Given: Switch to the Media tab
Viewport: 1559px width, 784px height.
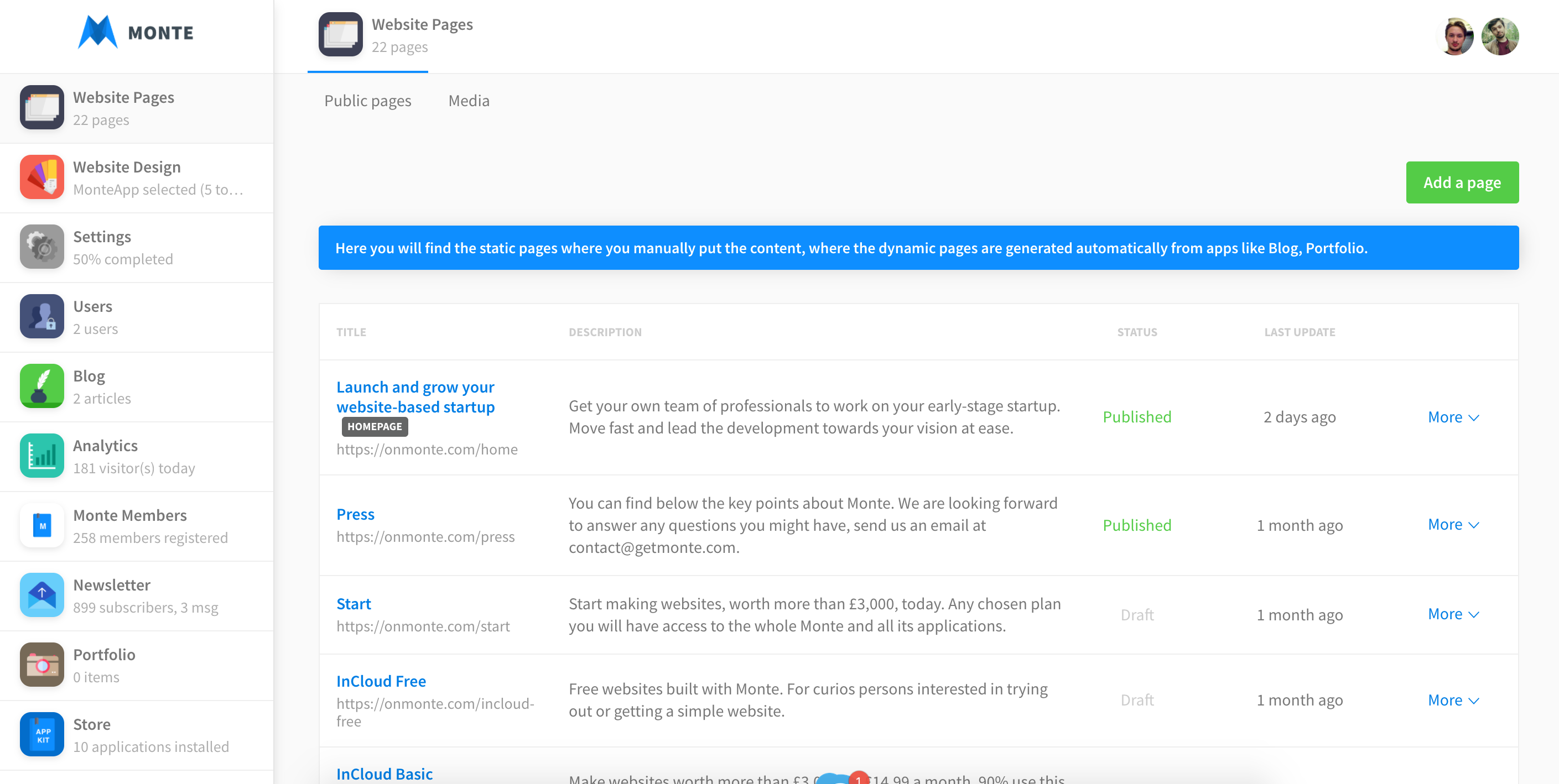Looking at the screenshot, I should click(469, 101).
